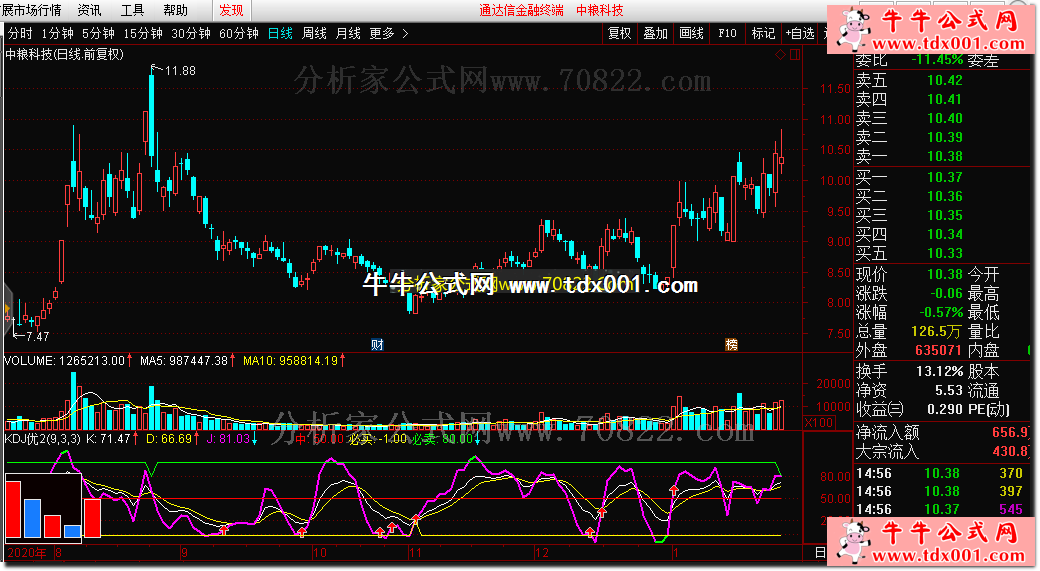Select the 5分钟 chart period
Screen dimensions: 1040x571
98,33
